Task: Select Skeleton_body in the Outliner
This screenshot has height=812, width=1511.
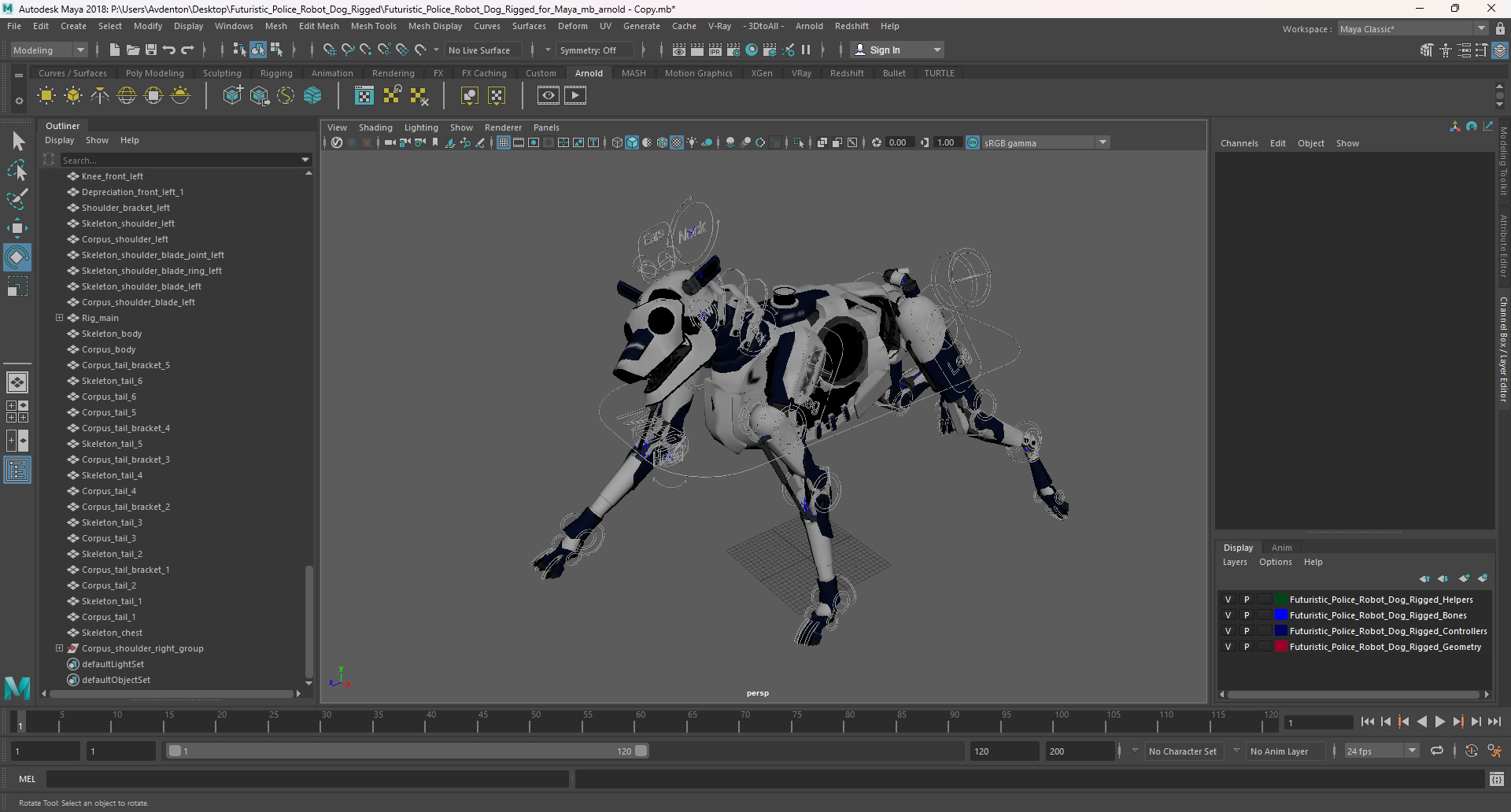Action: click(112, 334)
